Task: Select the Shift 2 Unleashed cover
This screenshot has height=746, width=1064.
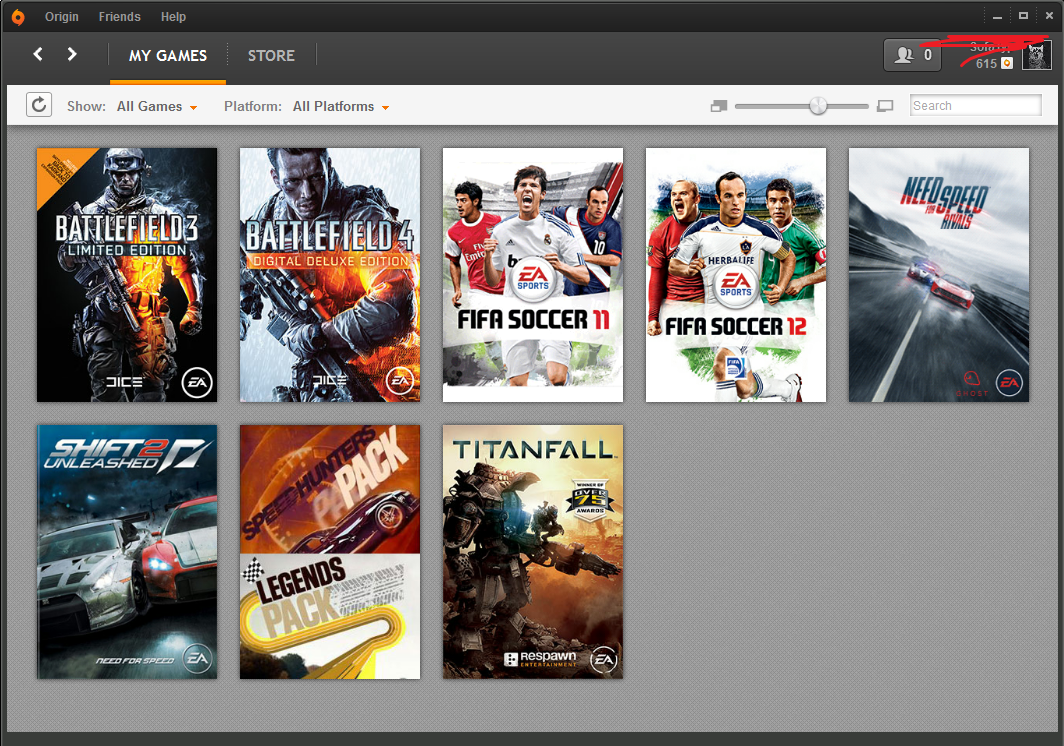Action: (x=127, y=552)
